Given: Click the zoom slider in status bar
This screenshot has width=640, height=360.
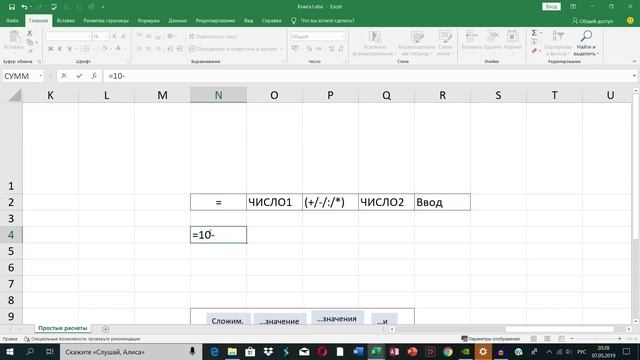Looking at the screenshot, I should 596,339.
